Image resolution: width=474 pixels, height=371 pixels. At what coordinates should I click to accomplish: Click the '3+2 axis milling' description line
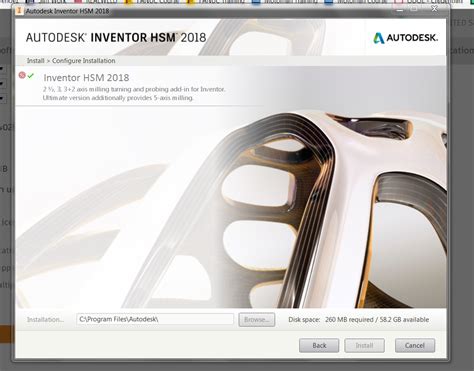pyautogui.click(x=134, y=89)
